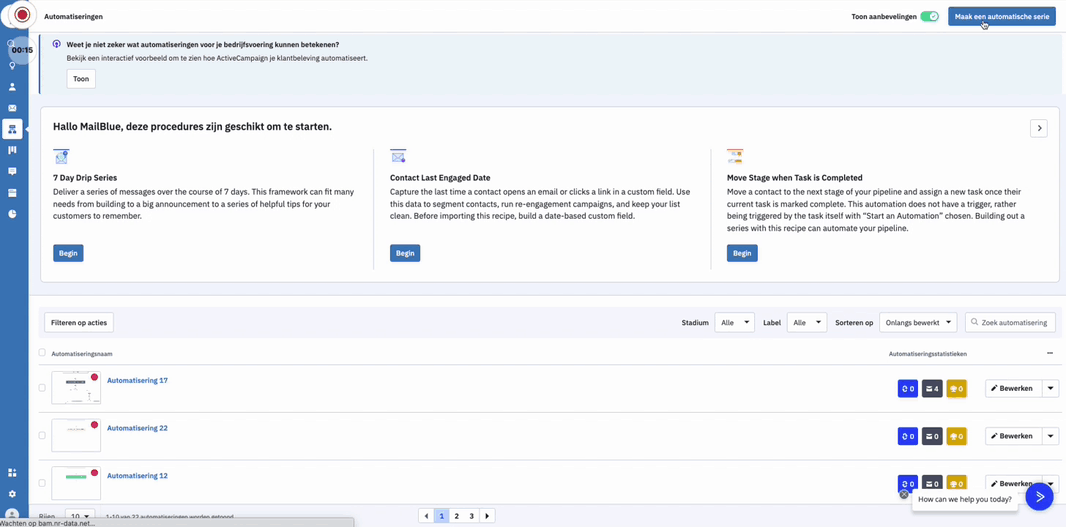Open the site/forms card sidebar icon
Screen dimensions: 1066x527
click(12, 192)
